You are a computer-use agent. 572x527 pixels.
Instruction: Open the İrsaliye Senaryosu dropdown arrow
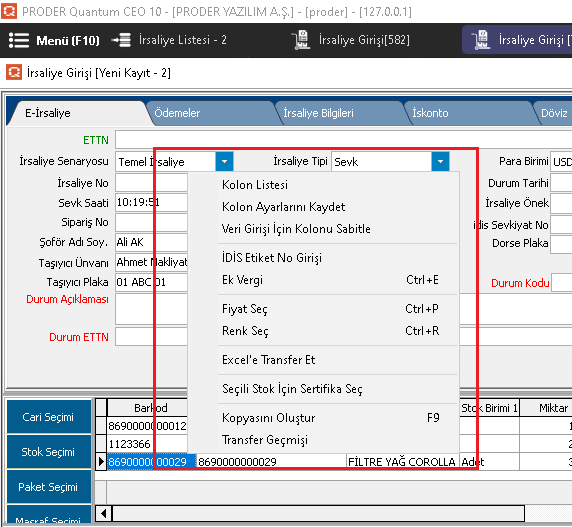[224, 161]
